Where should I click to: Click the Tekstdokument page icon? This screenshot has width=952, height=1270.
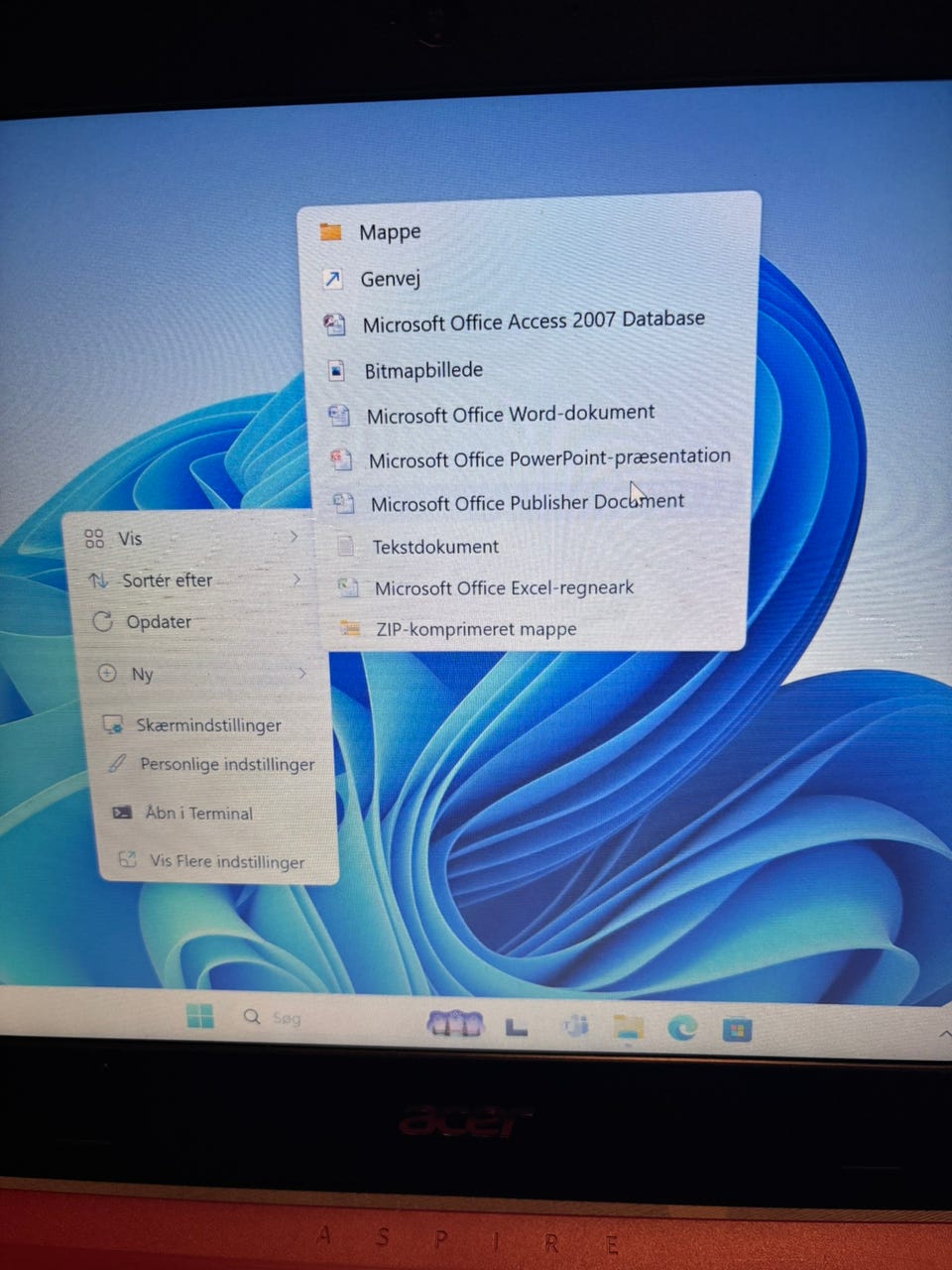click(x=345, y=546)
